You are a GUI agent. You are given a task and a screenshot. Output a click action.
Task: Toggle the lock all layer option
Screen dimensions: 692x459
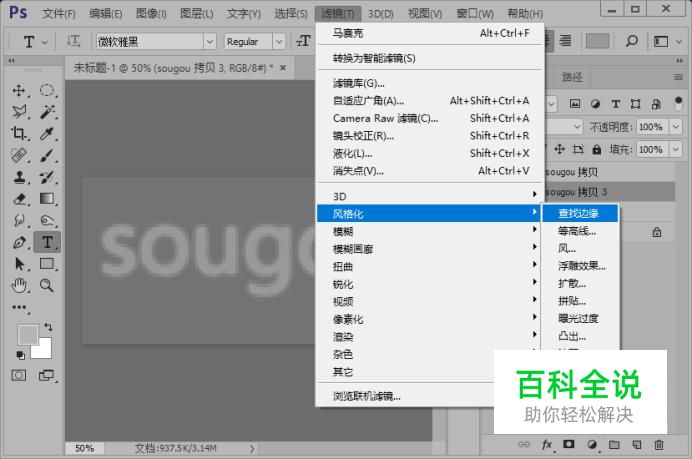point(597,150)
